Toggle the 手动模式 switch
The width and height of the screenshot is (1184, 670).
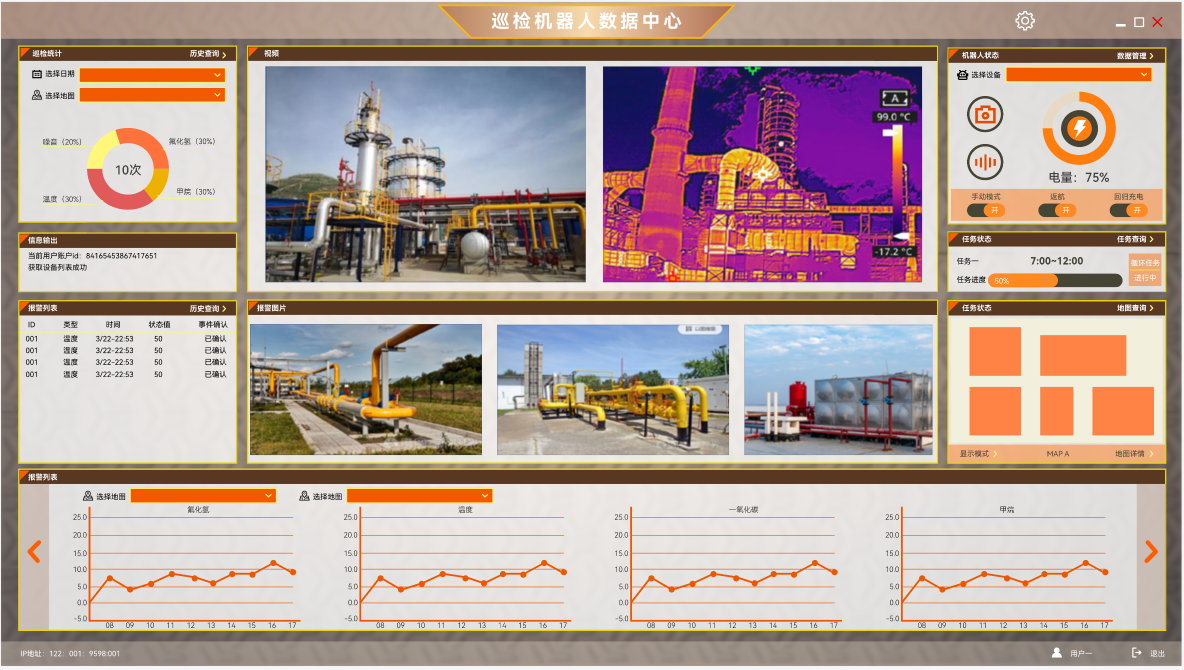point(986,210)
